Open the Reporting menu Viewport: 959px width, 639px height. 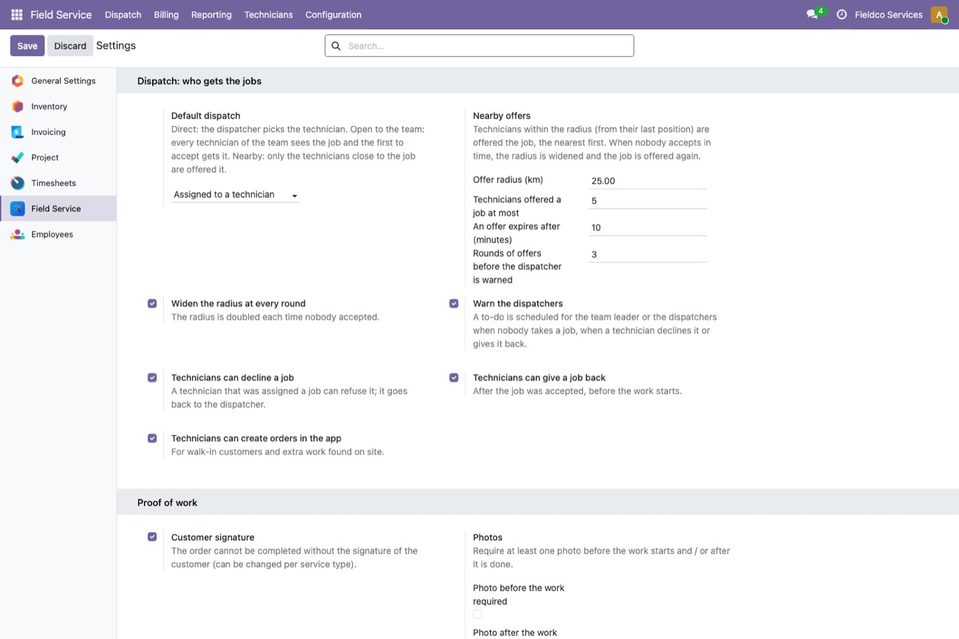[211, 15]
